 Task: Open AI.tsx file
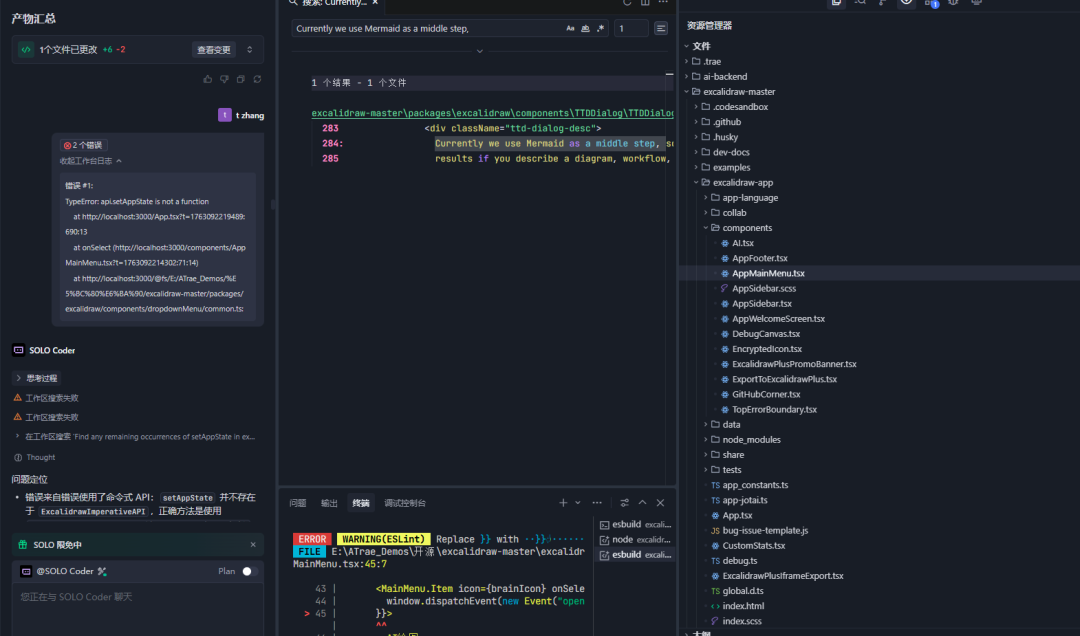point(742,243)
